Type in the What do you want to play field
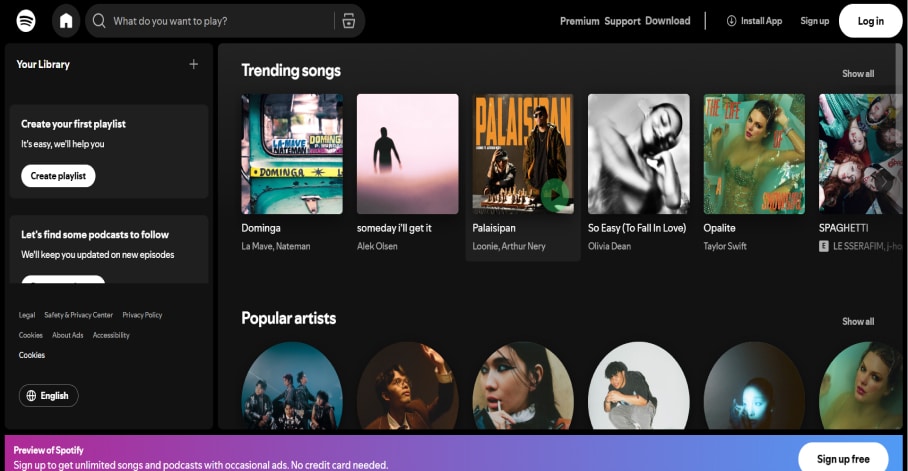 click(x=220, y=21)
